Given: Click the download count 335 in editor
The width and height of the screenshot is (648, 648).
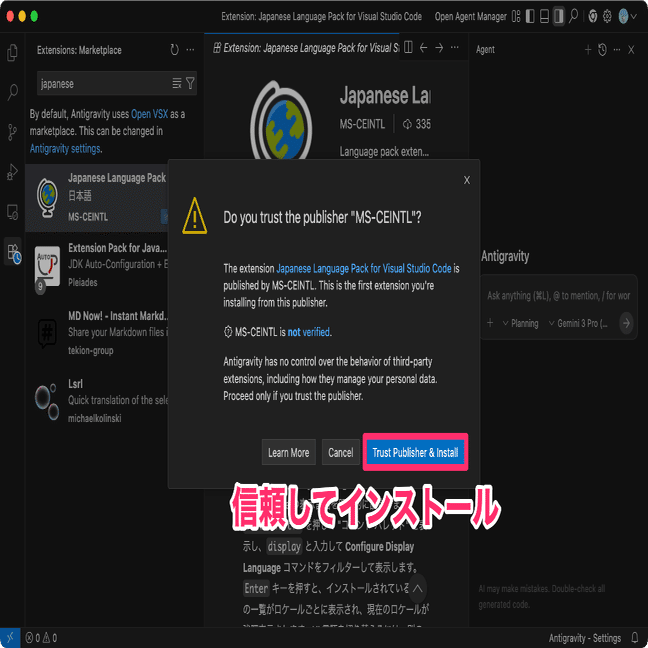Looking at the screenshot, I should tap(417, 124).
